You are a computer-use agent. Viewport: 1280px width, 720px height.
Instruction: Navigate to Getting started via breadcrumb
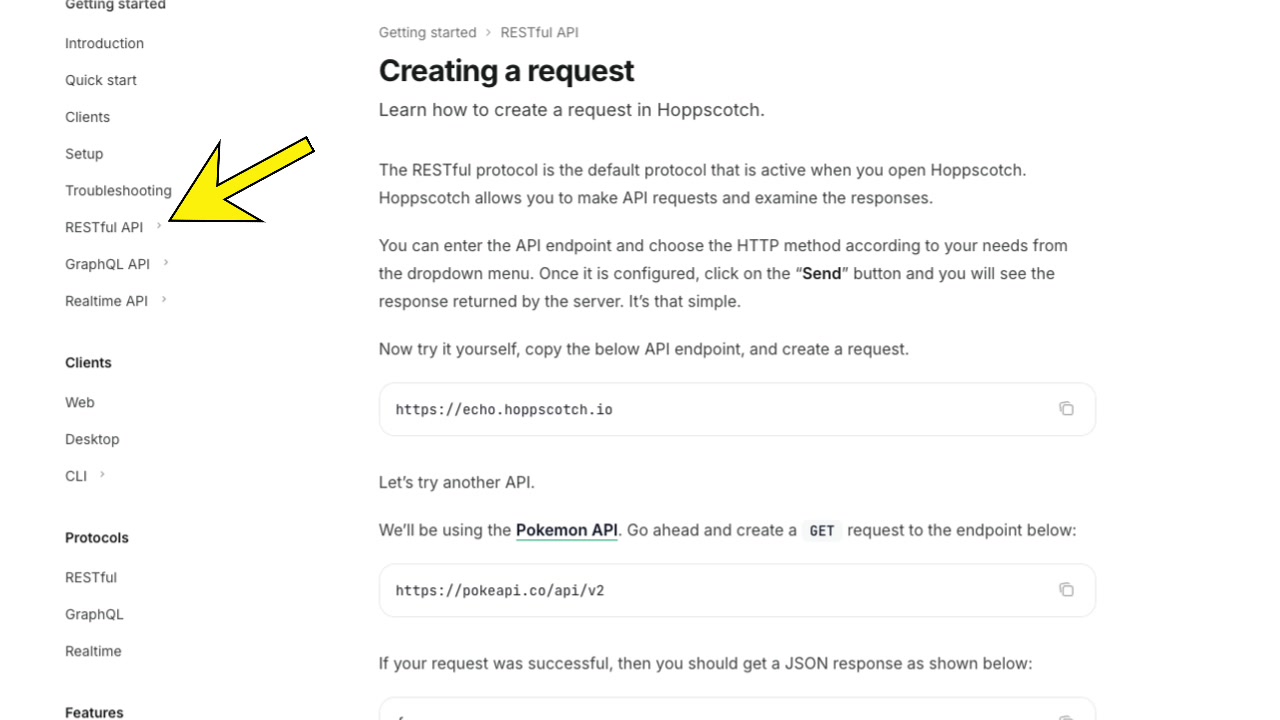(x=427, y=32)
